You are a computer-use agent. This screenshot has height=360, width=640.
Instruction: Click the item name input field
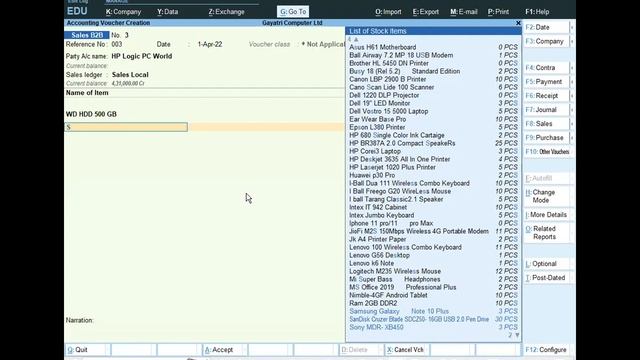[x=126, y=127]
